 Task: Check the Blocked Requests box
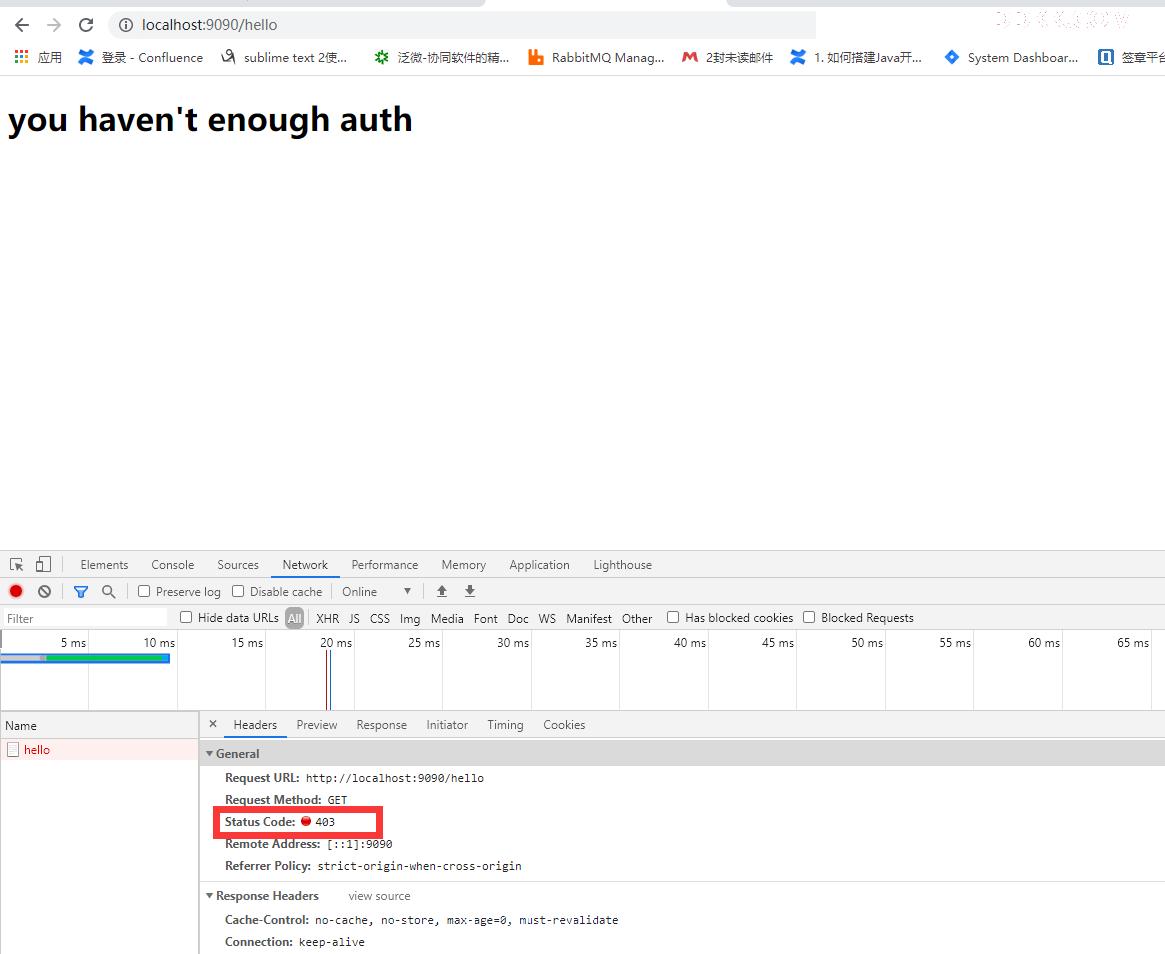tap(809, 617)
